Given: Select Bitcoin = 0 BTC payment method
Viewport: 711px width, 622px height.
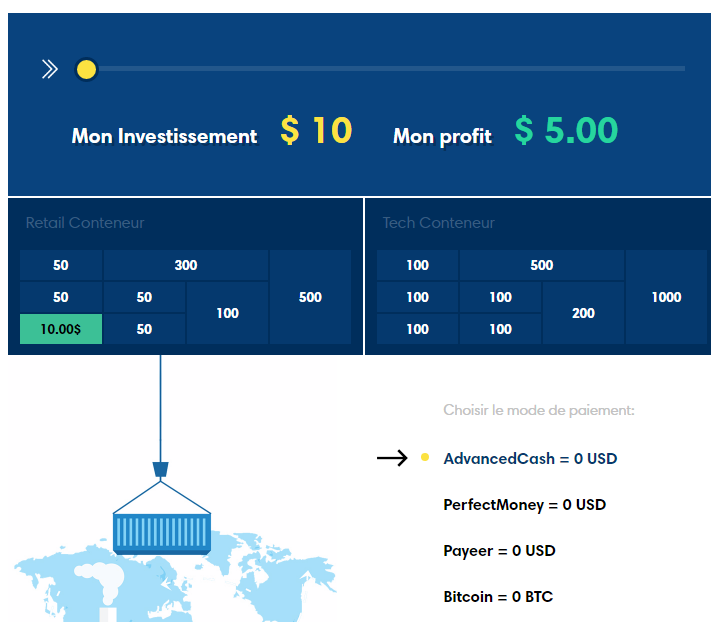Looking at the screenshot, I should 498,597.
